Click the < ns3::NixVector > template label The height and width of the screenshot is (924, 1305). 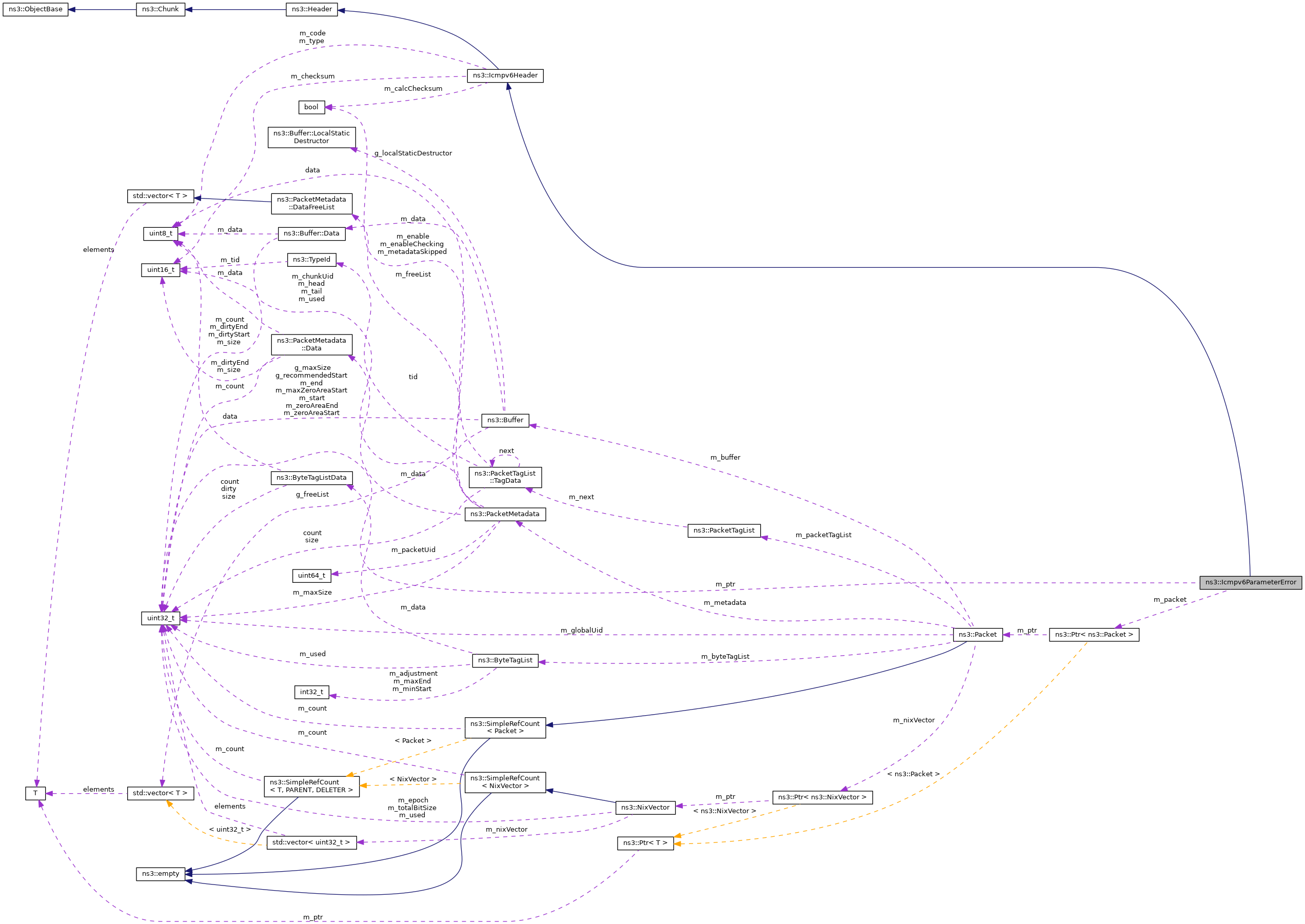click(725, 811)
